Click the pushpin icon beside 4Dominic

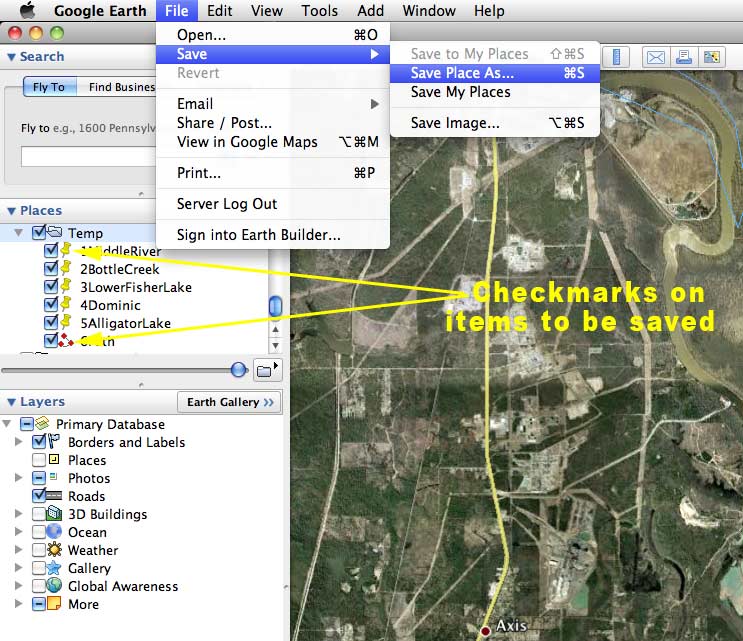[x=66, y=304]
